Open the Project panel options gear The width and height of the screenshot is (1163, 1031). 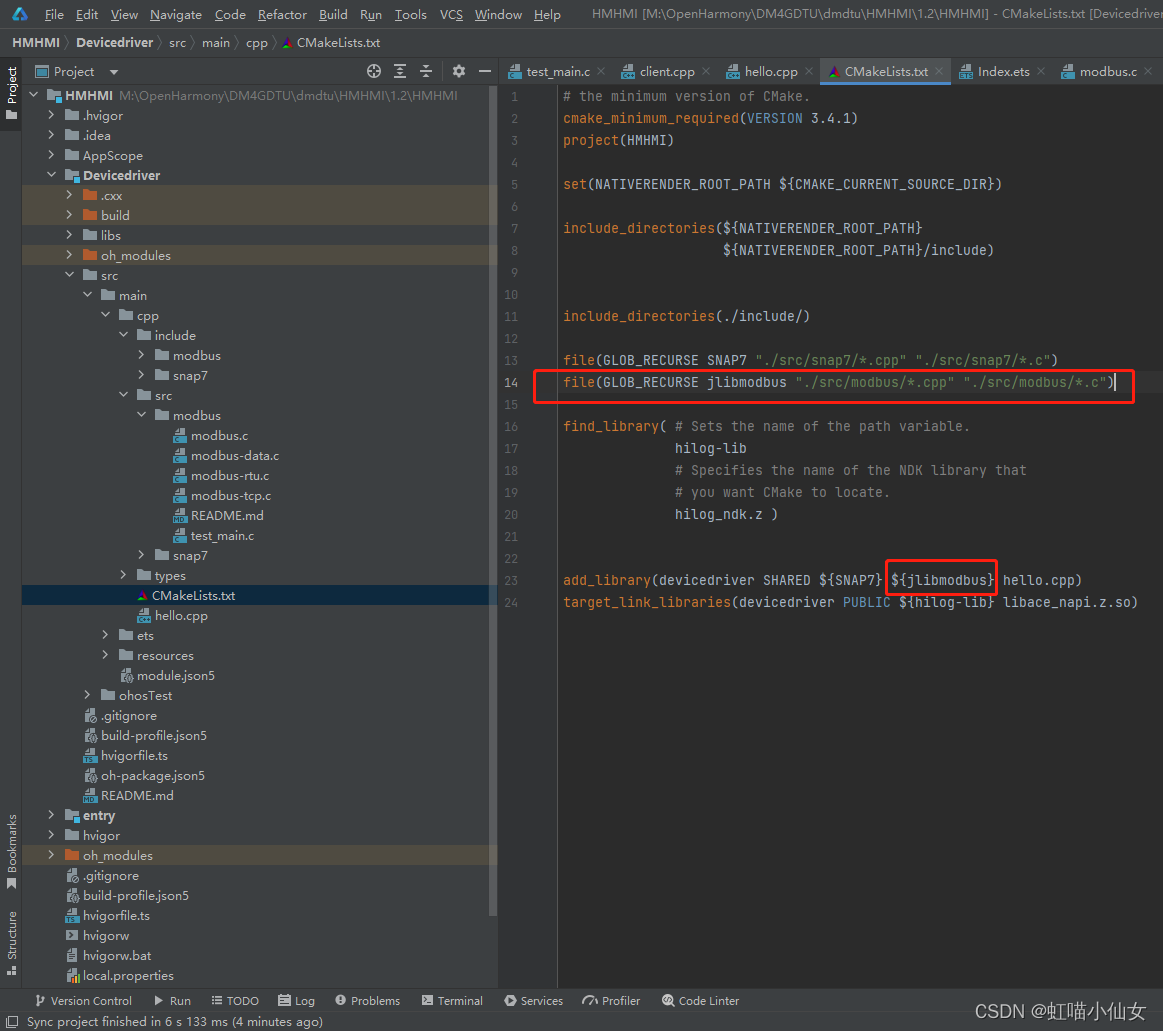click(x=457, y=71)
